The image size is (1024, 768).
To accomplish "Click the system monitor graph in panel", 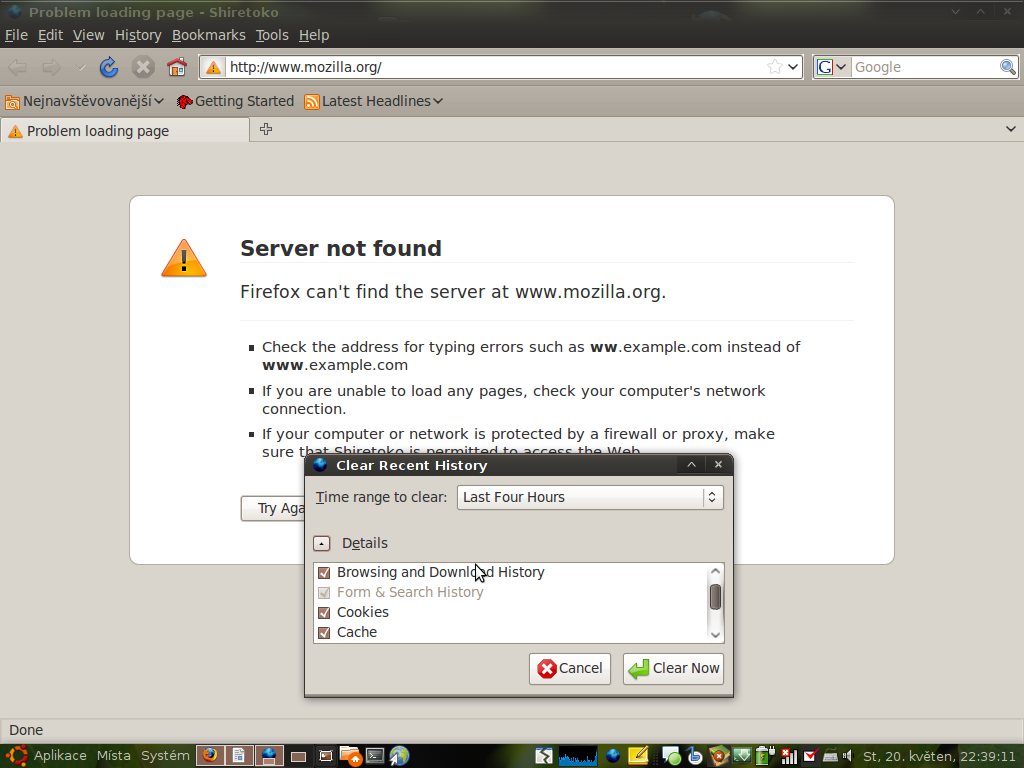I will pos(578,756).
